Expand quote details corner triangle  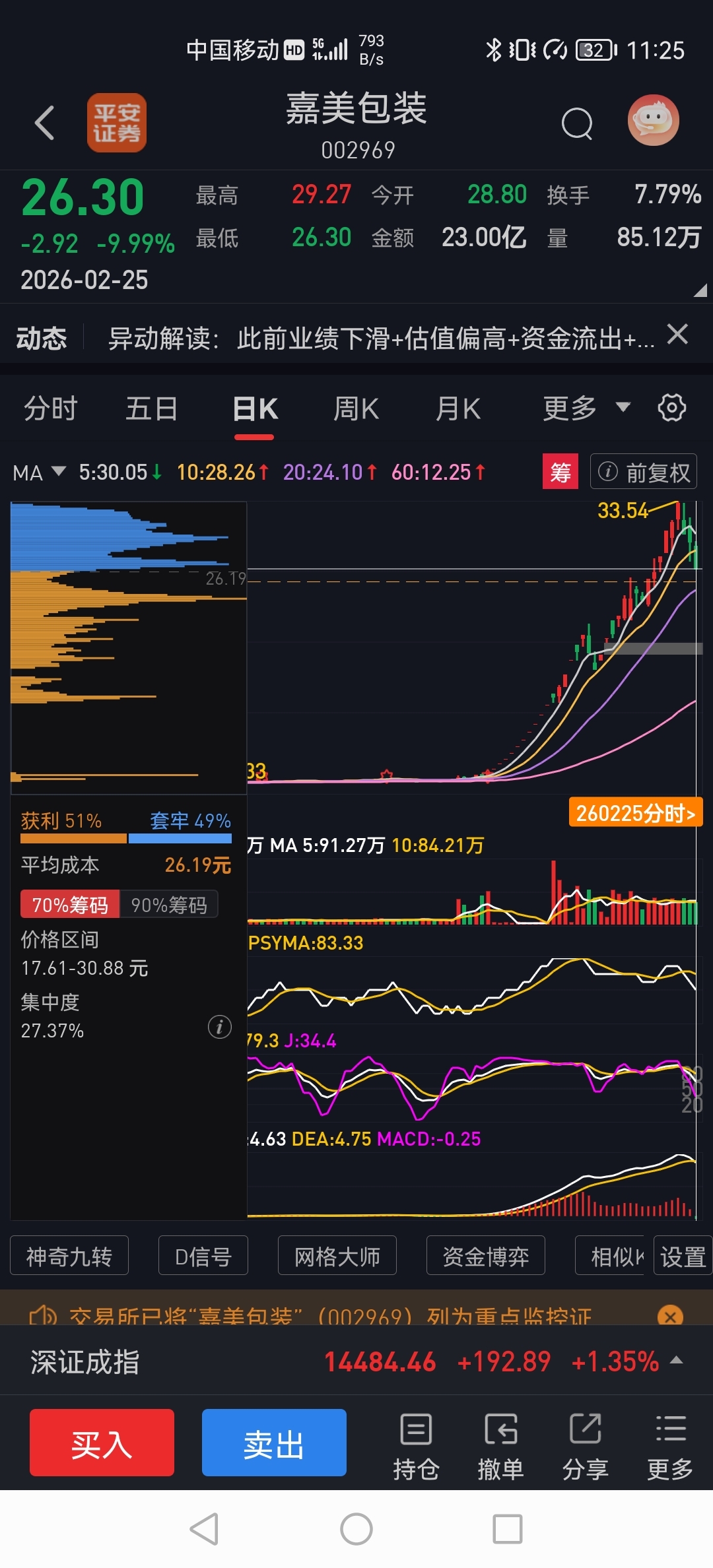pos(700,290)
